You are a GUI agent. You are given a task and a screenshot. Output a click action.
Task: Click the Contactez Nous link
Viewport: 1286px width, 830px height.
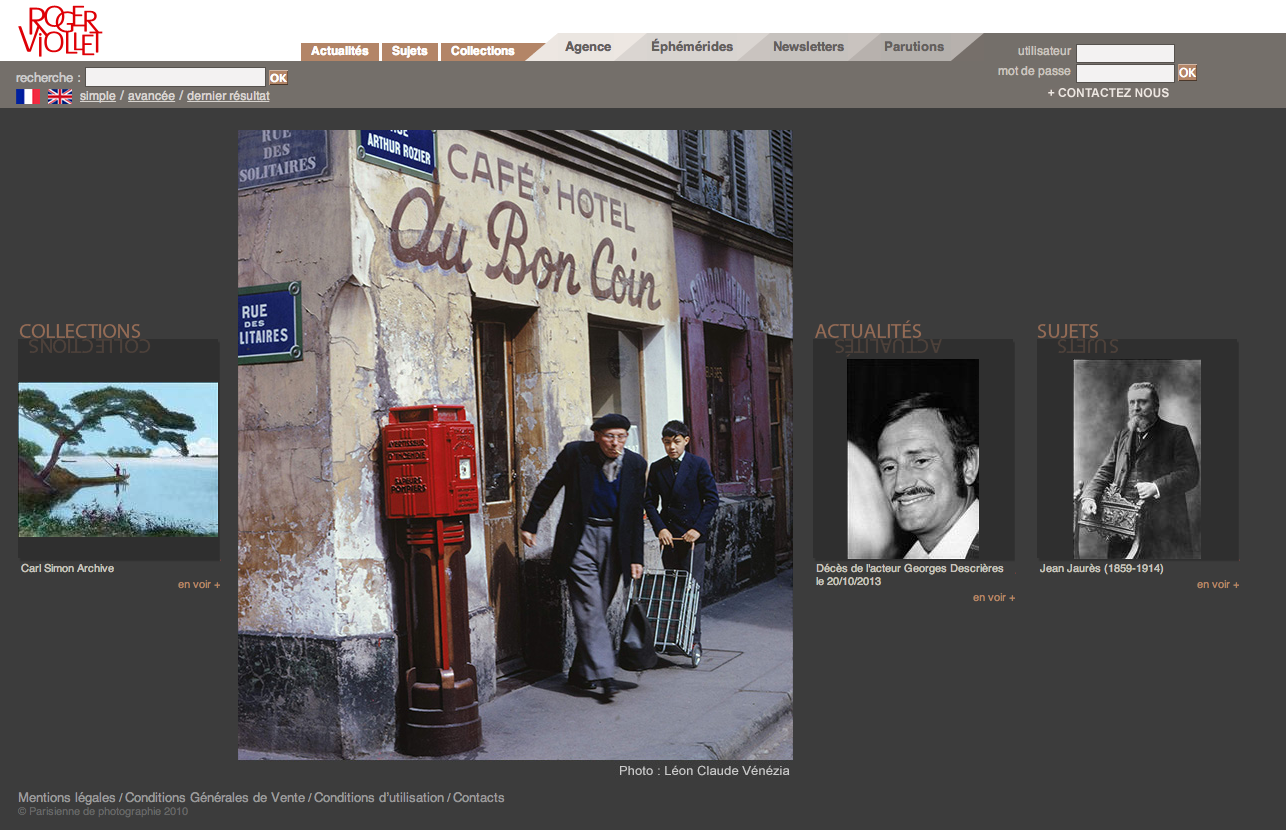click(1108, 93)
